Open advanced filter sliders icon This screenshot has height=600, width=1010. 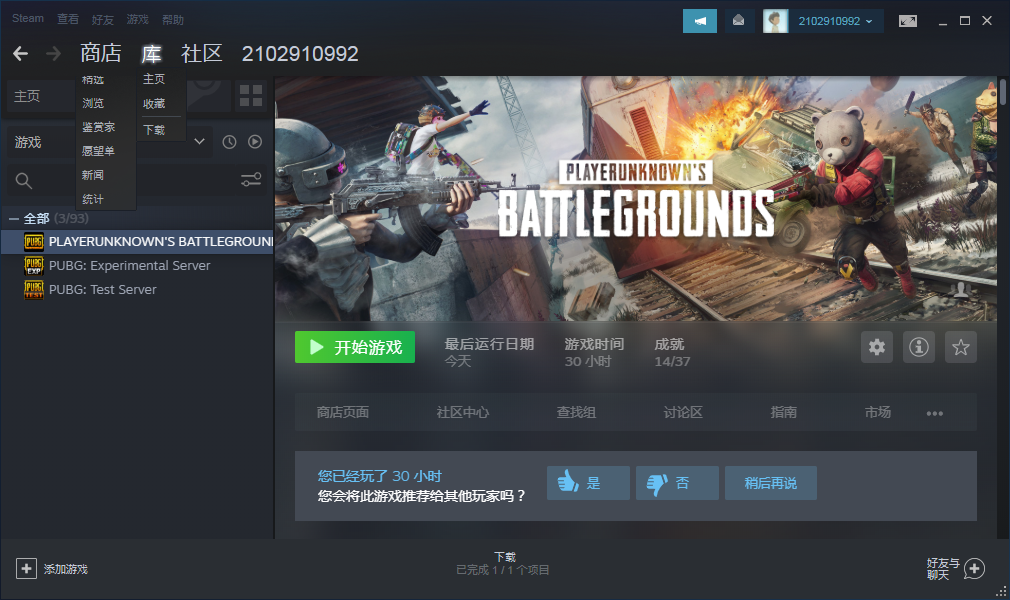pos(251,180)
